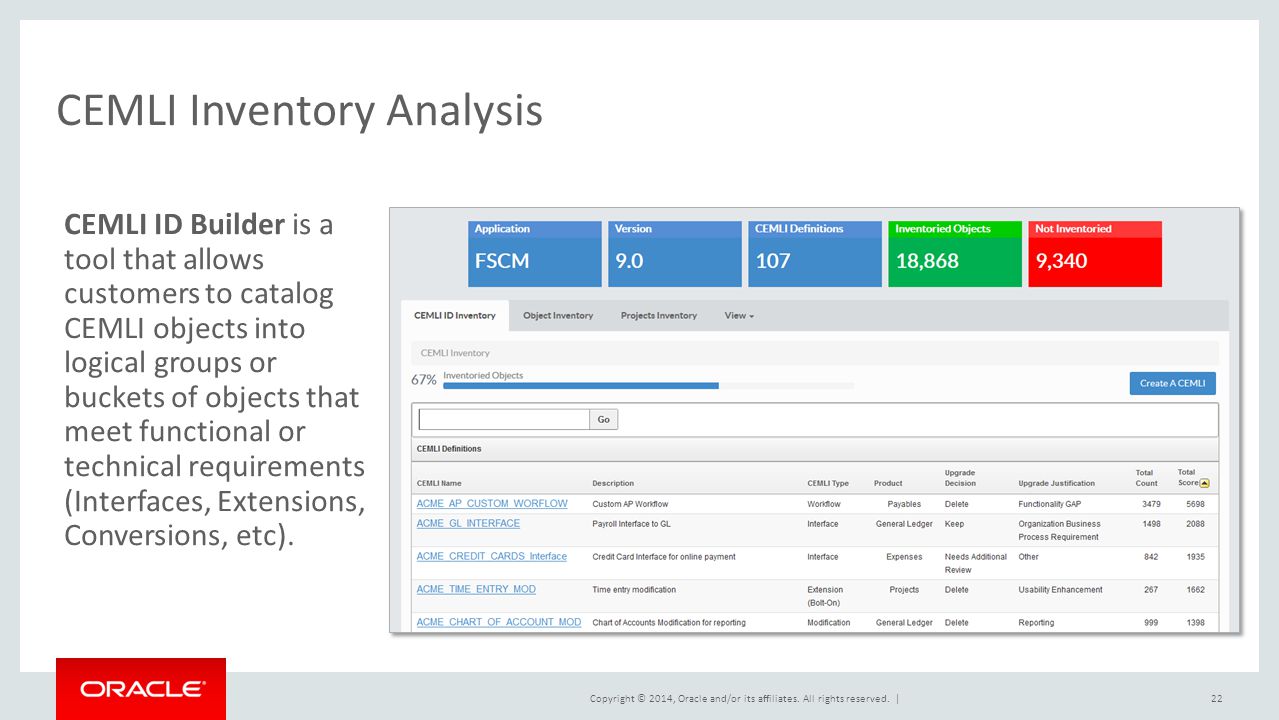Select the CEMLI Definitions 107 tile

pos(815,254)
